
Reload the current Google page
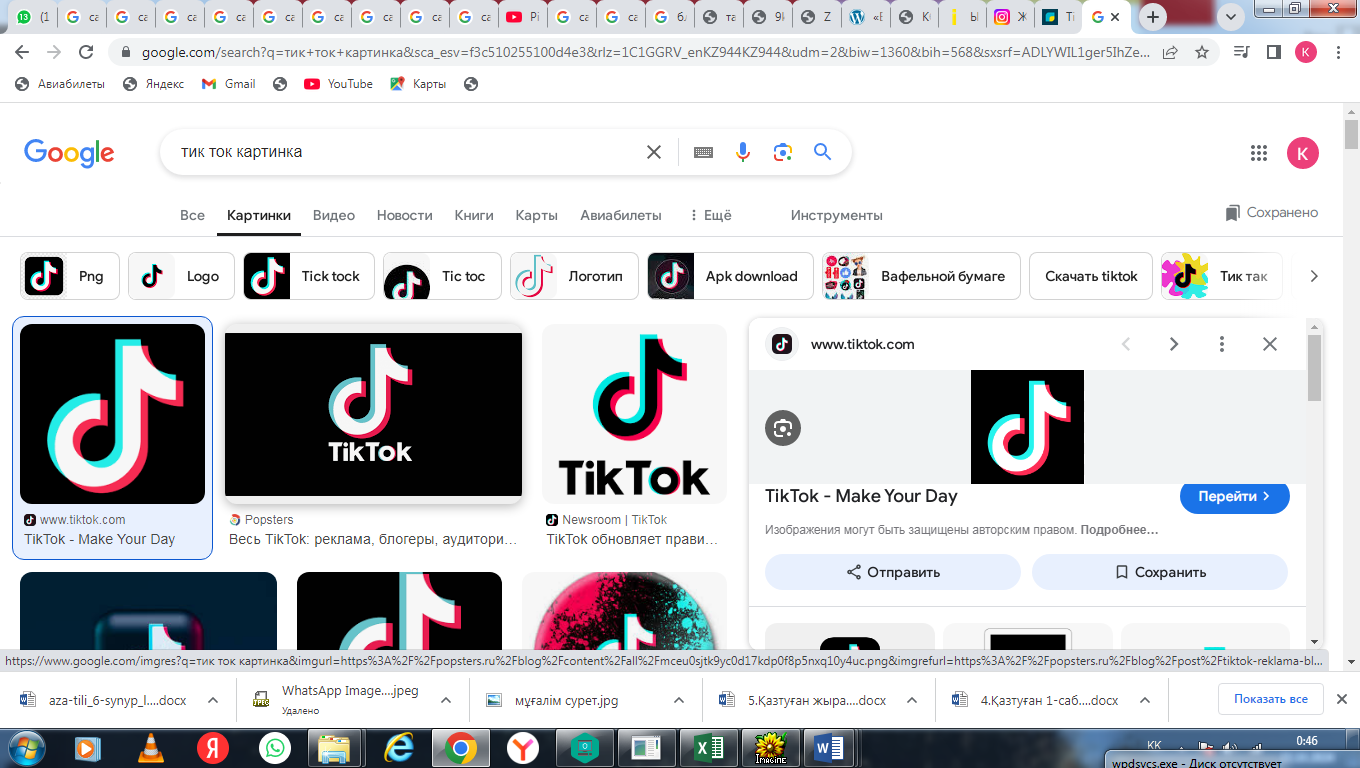pos(86,52)
